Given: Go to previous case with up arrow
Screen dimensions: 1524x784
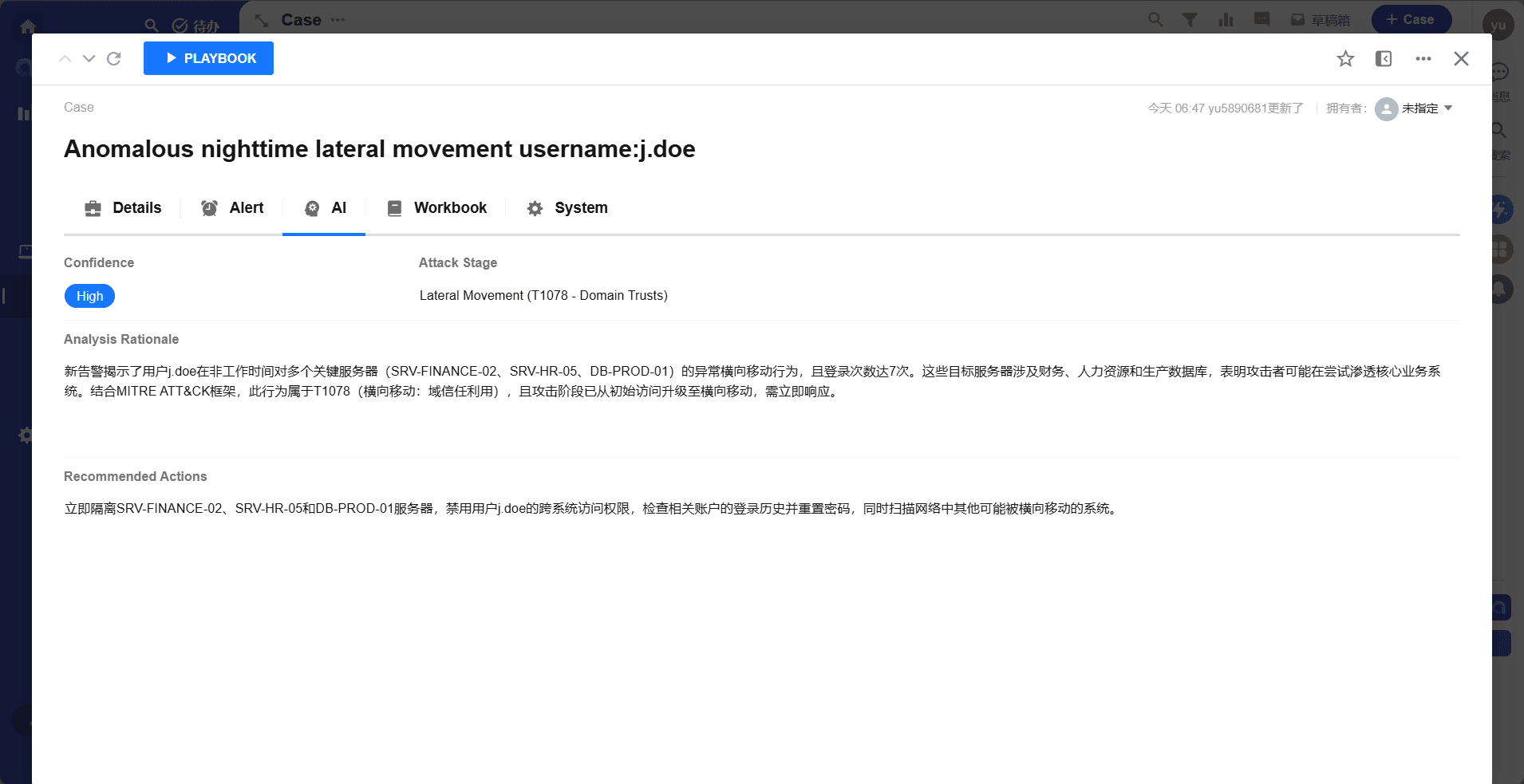Looking at the screenshot, I should point(65,59).
